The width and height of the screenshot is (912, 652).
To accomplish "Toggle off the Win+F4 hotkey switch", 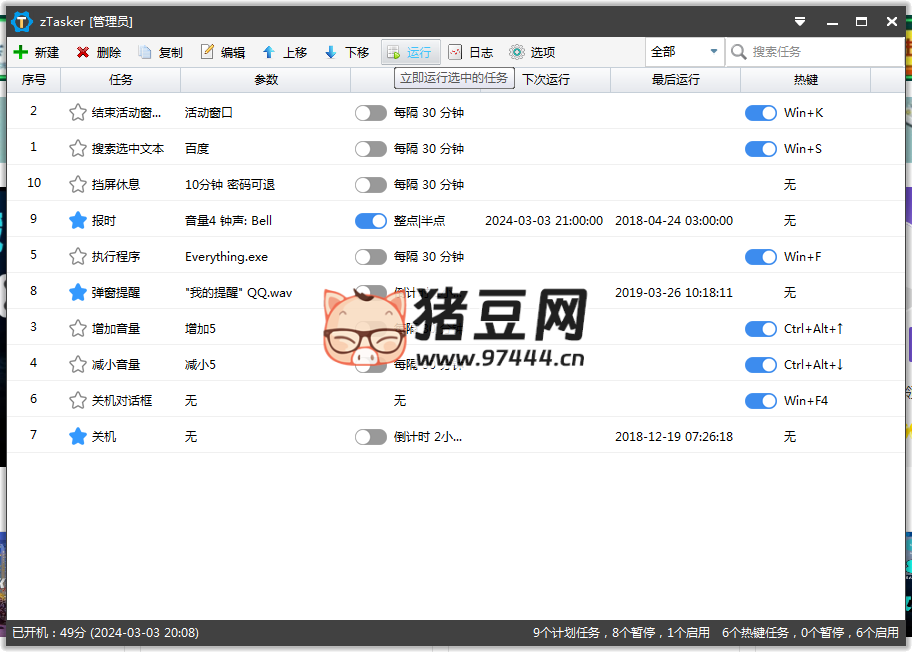I will click(x=761, y=401).
